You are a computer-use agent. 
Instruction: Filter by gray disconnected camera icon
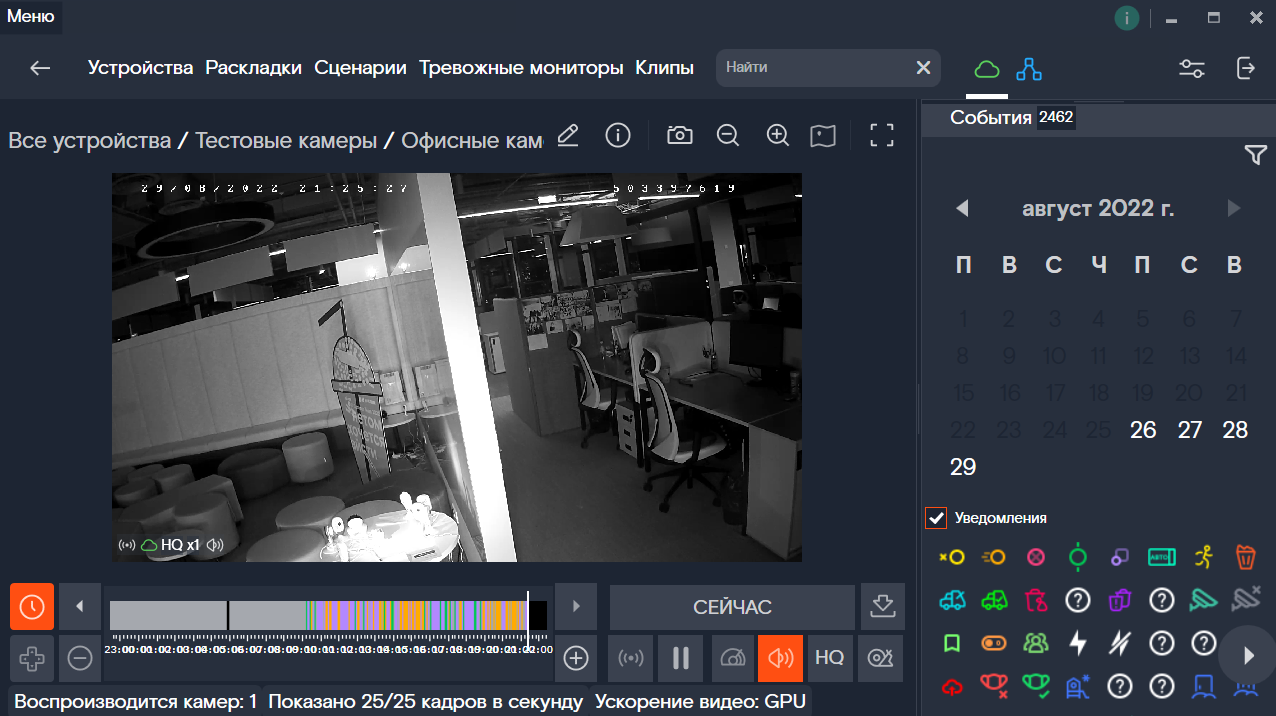click(x=1245, y=600)
